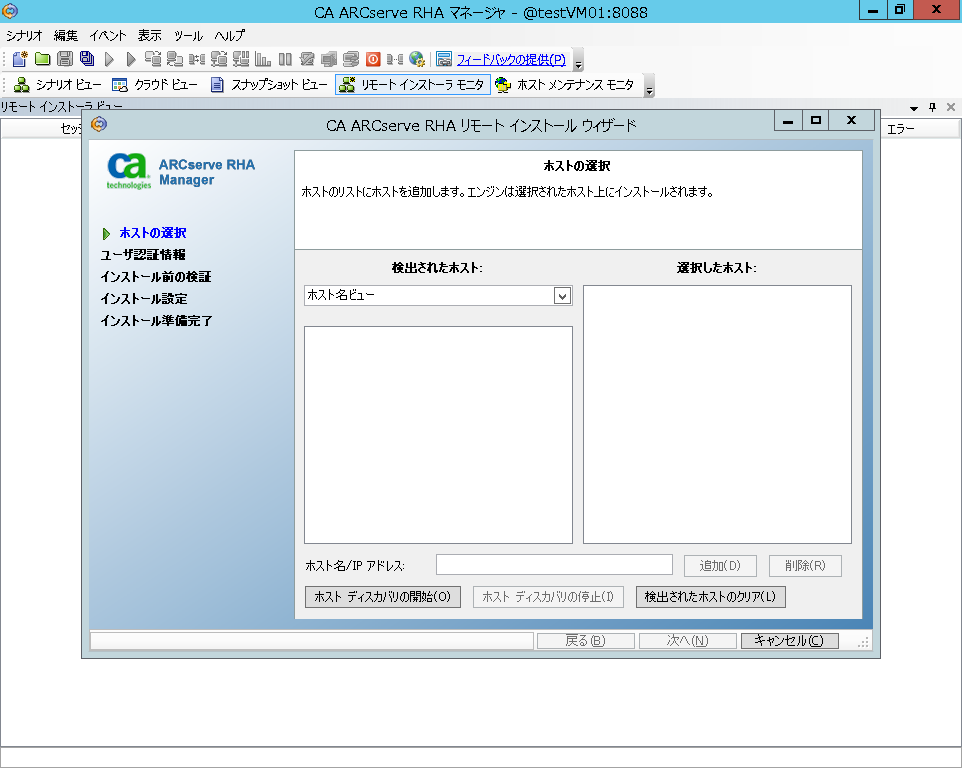Minimize the リモート インストール ウィザード window

[788, 120]
